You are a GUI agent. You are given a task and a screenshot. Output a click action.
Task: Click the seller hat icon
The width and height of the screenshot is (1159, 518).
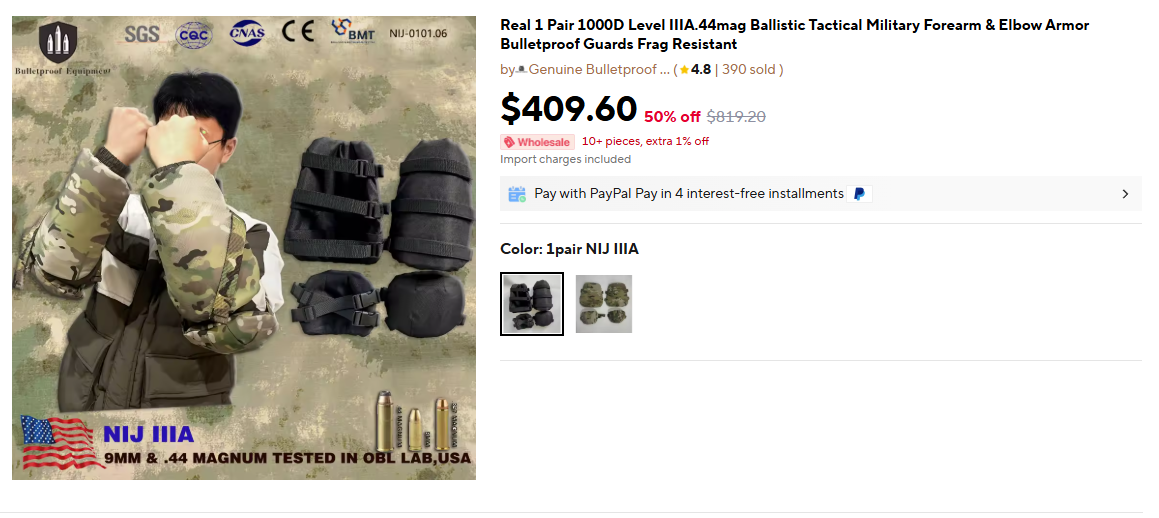(521, 70)
